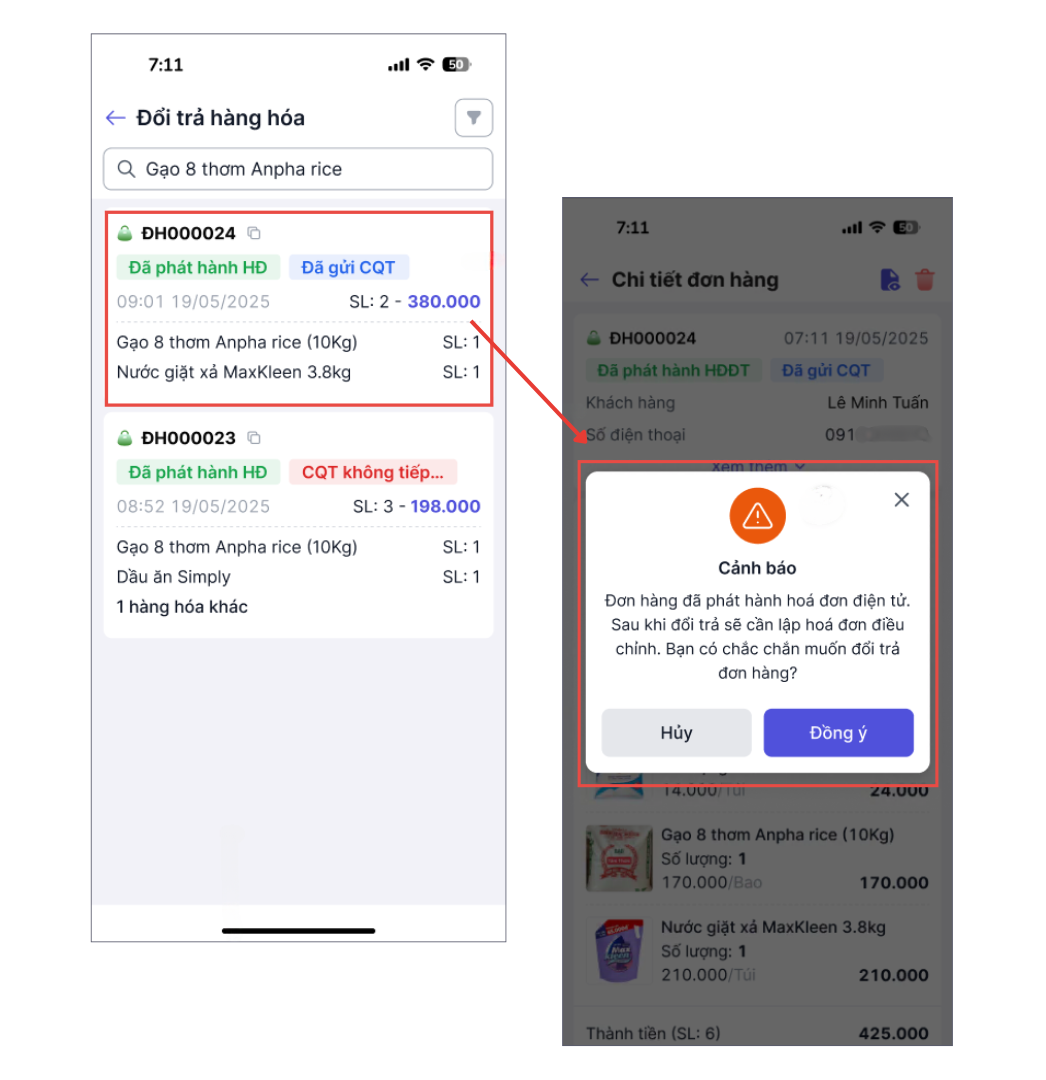Screen dimensions: 1046x1080
Task: Show 1 hàng hóa khác items
Action: click(x=182, y=607)
